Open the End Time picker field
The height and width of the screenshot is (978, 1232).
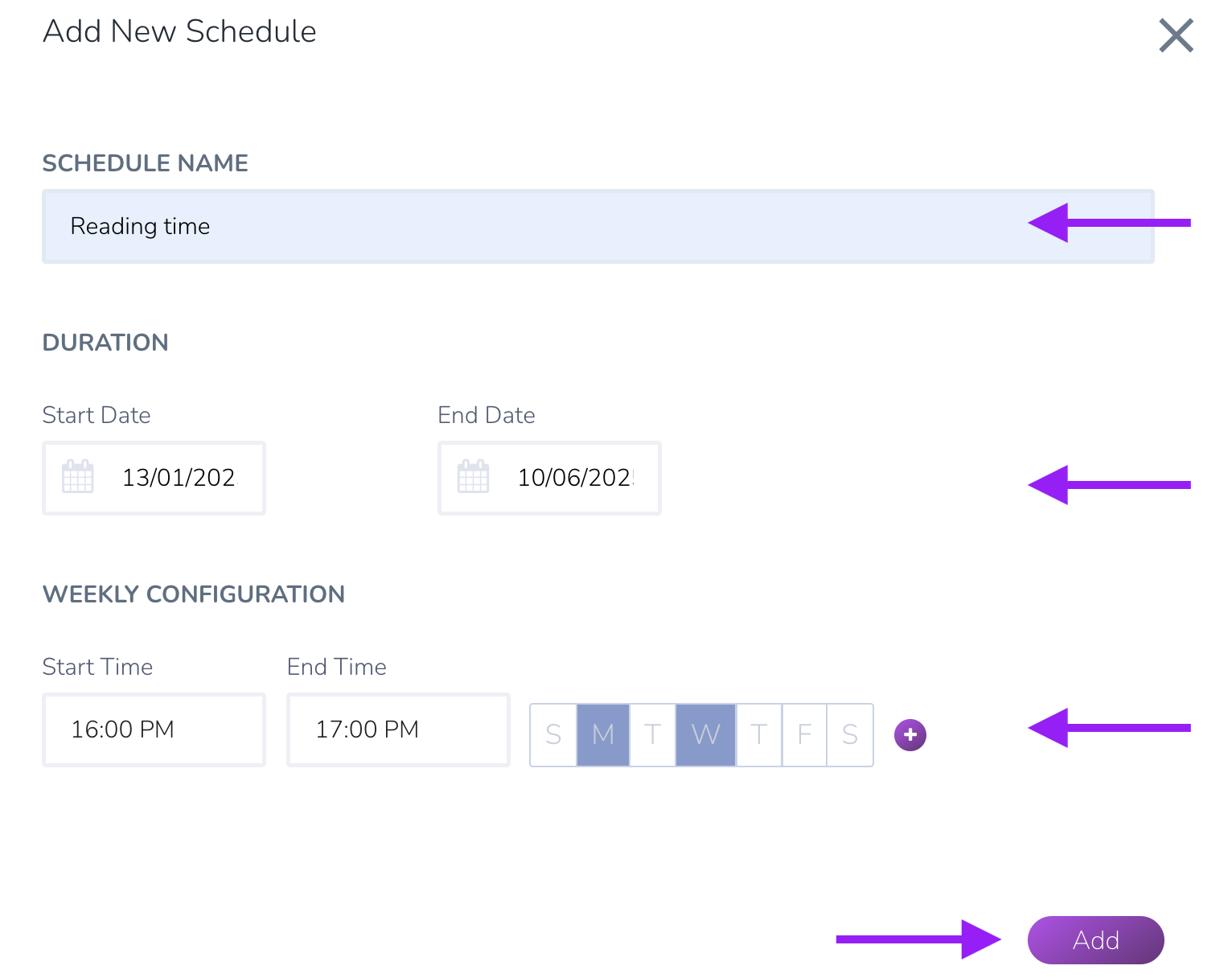click(398, 729)
